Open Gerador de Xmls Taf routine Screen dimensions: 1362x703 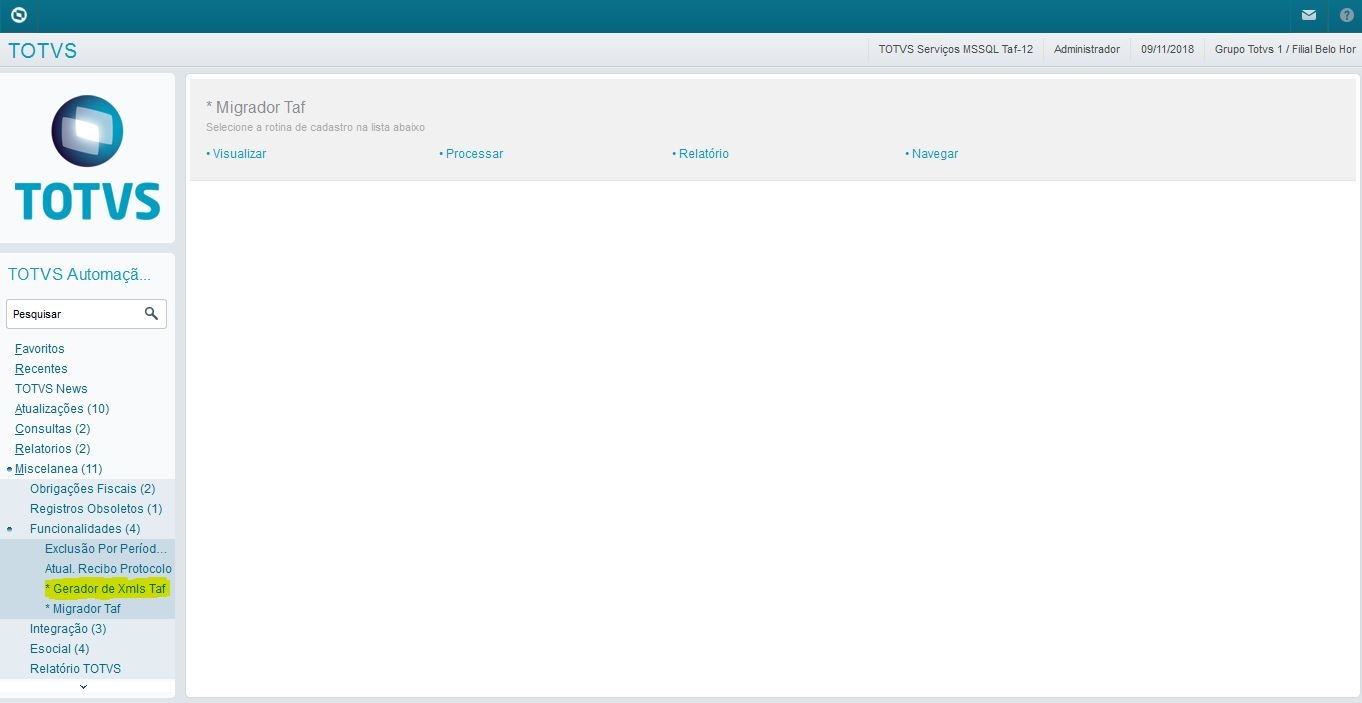pyautogui.click(x=105, y=589)
